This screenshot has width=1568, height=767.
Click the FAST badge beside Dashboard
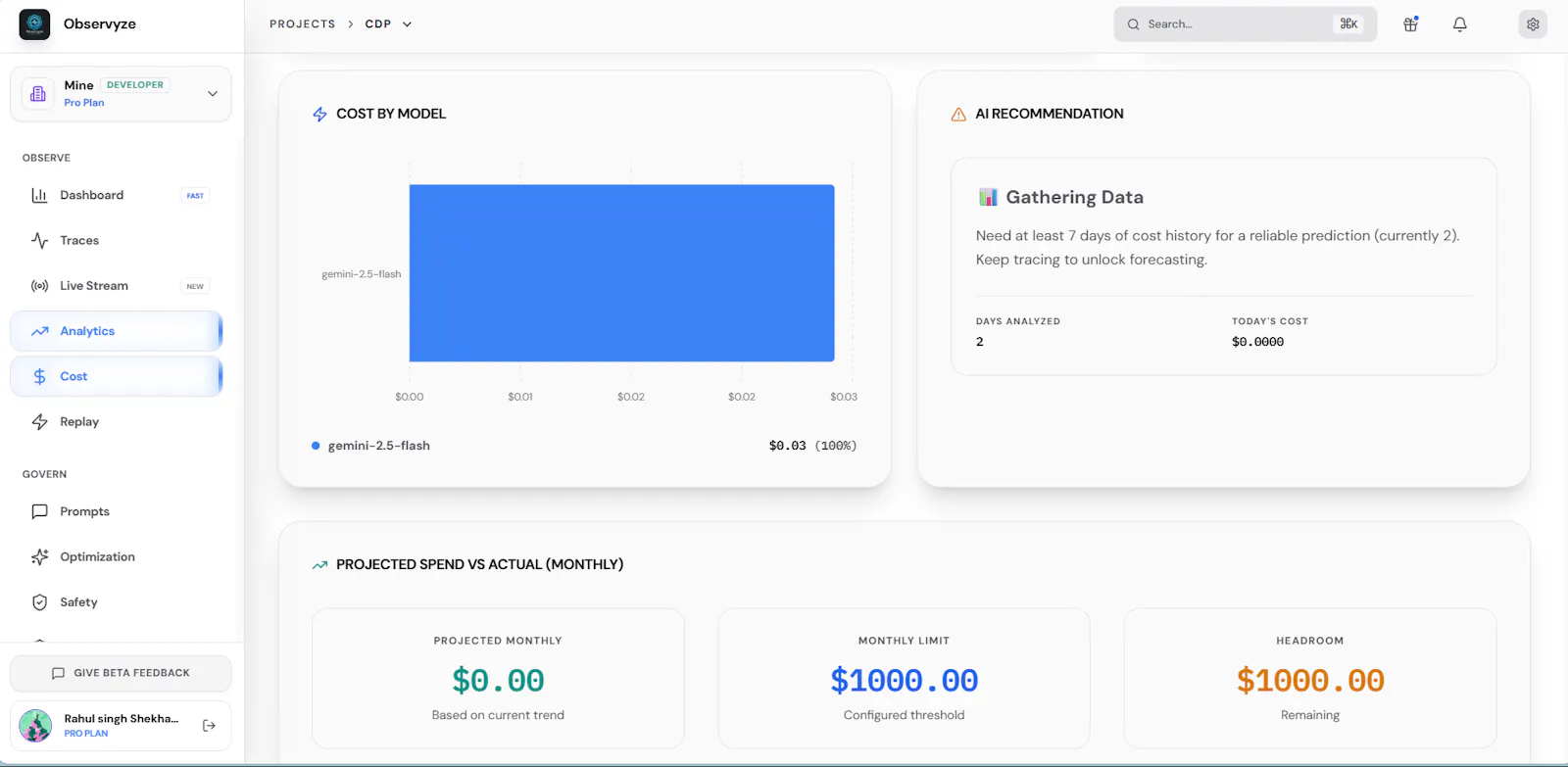pos(195,196)
